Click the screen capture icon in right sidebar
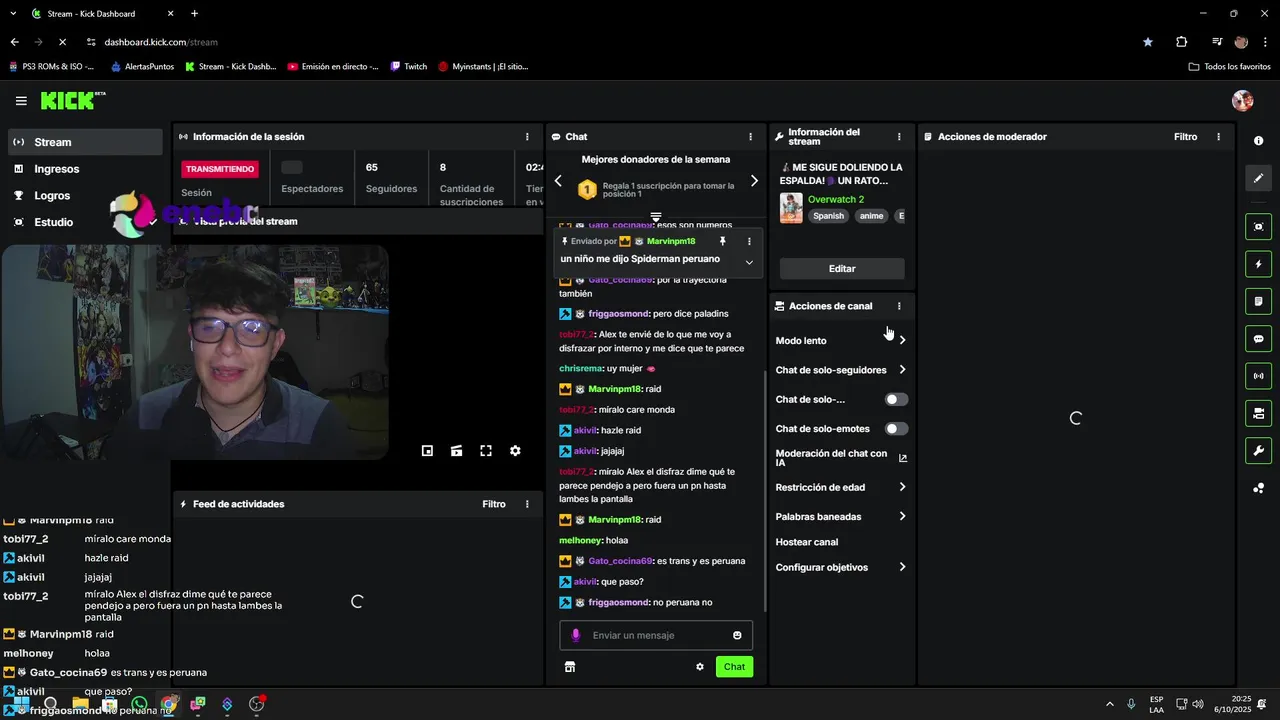The height and width of the screenshot is (720, 1280). click(1258, 227)
